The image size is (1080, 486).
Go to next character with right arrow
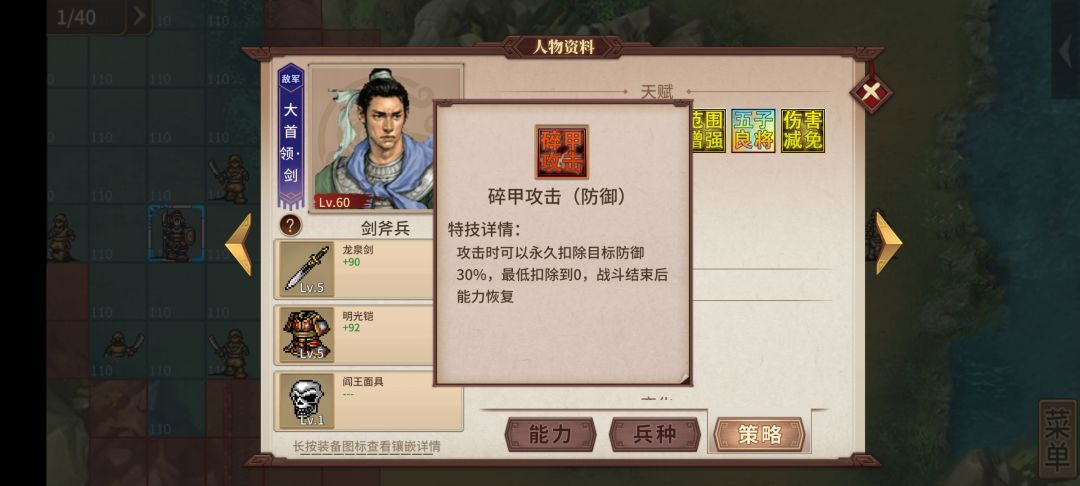pos(889,242)
